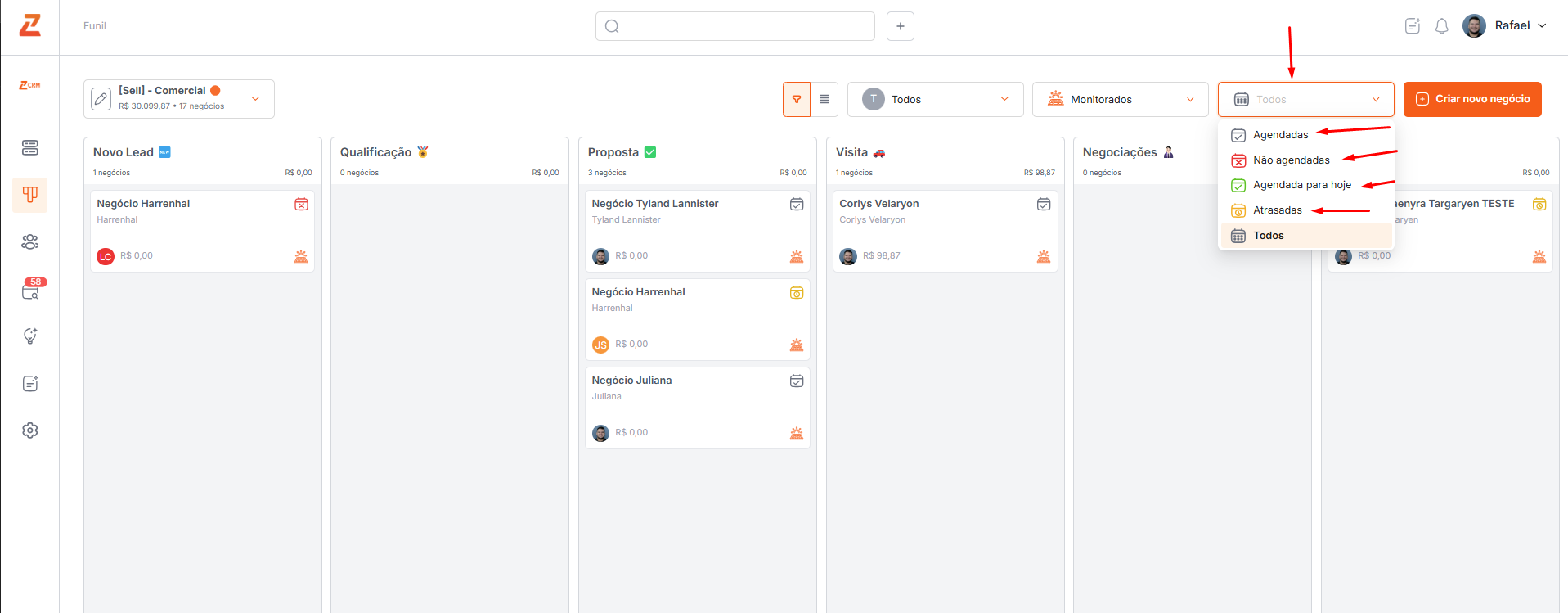Click the orange status dot beside Comercial
This screenshot has width=1568, height=613.
click(215, 91)
